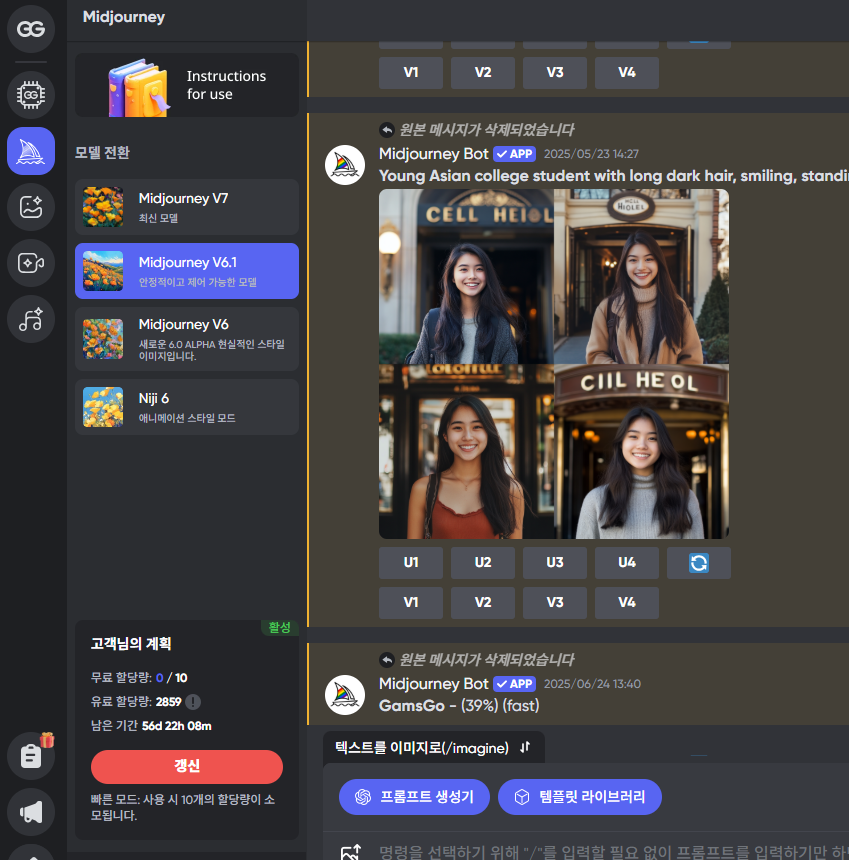Click the Niji 6 flower thumbnail
The image size is (849, 860).
103,407
